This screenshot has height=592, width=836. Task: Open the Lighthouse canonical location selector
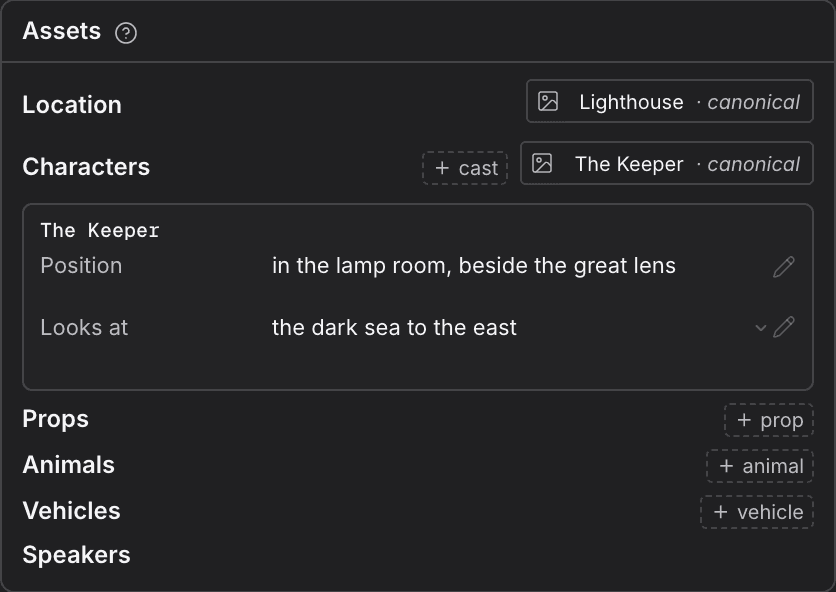670,101
